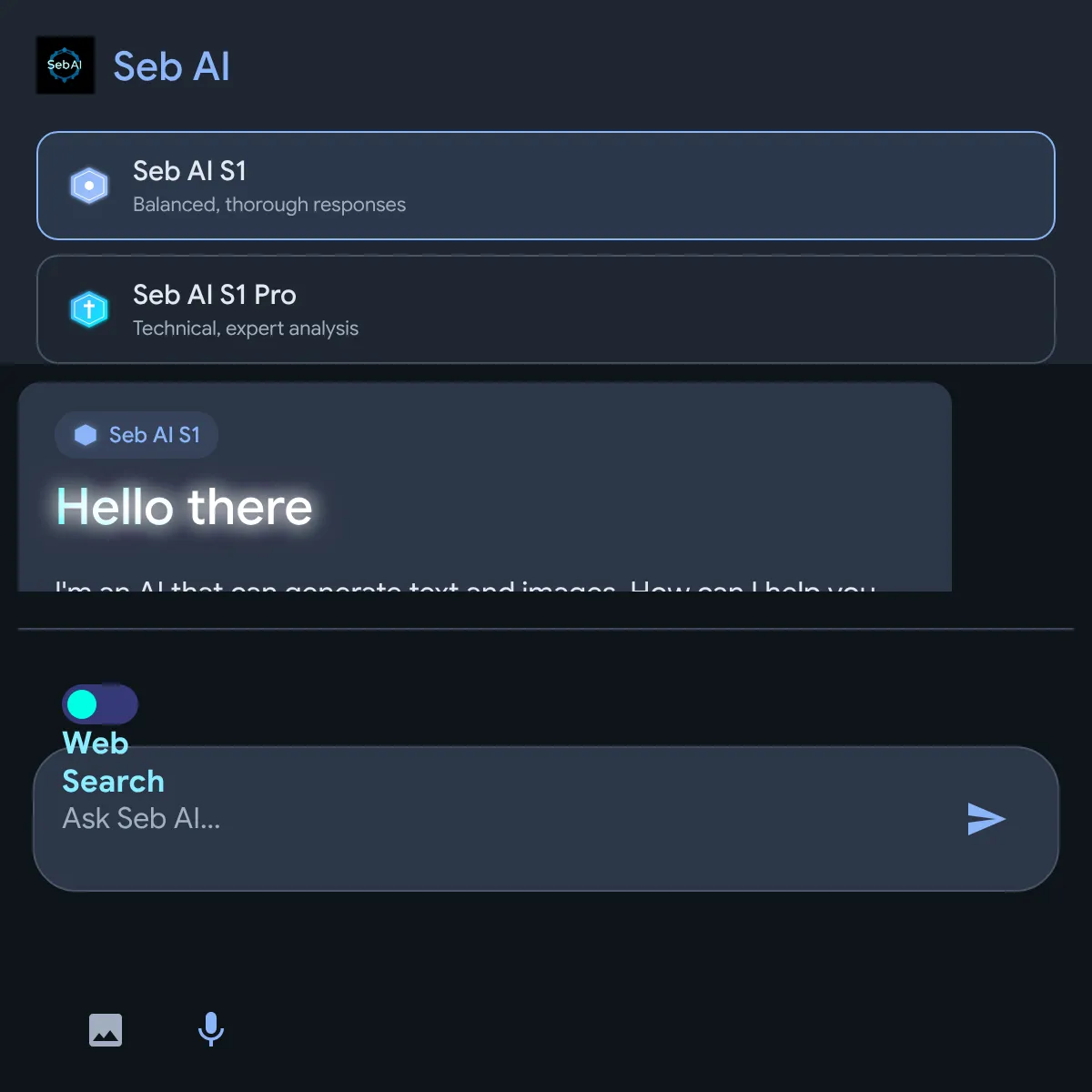
Task: Click "Technical, expert analysis" description
Action: pyautogui.click(x=246, y=329)
